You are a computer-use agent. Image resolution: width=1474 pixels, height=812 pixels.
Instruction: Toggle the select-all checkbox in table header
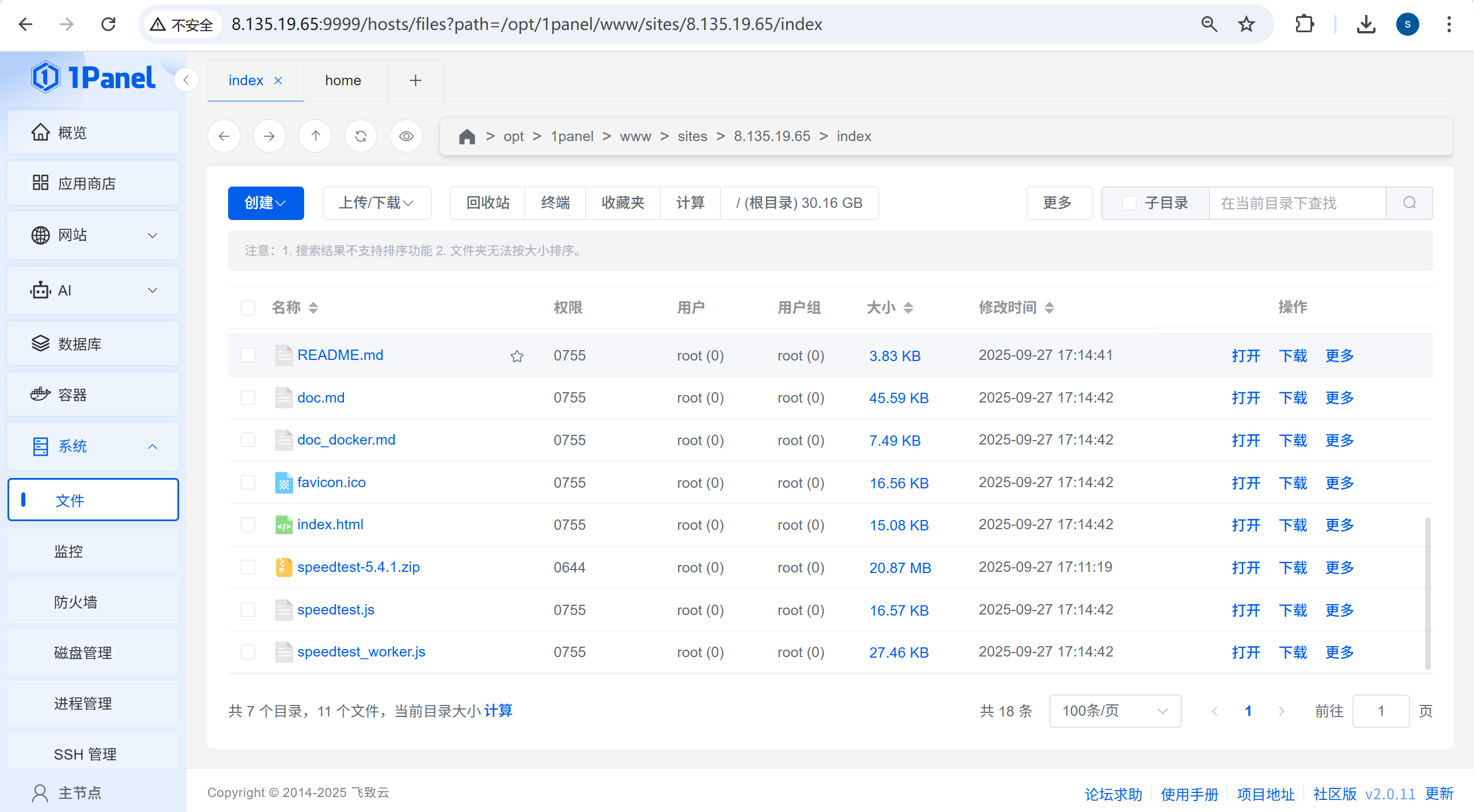coord(248,308)
